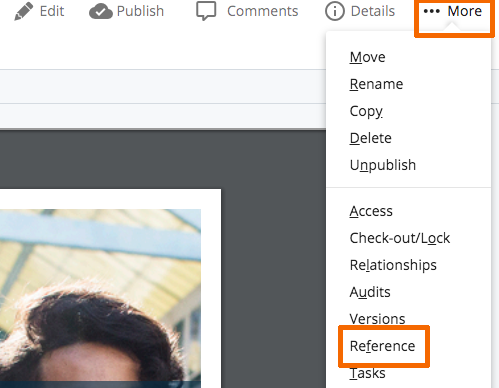View Audits from the More menu
This screenshot has width=499, height=388.
(x=370, y=292)
